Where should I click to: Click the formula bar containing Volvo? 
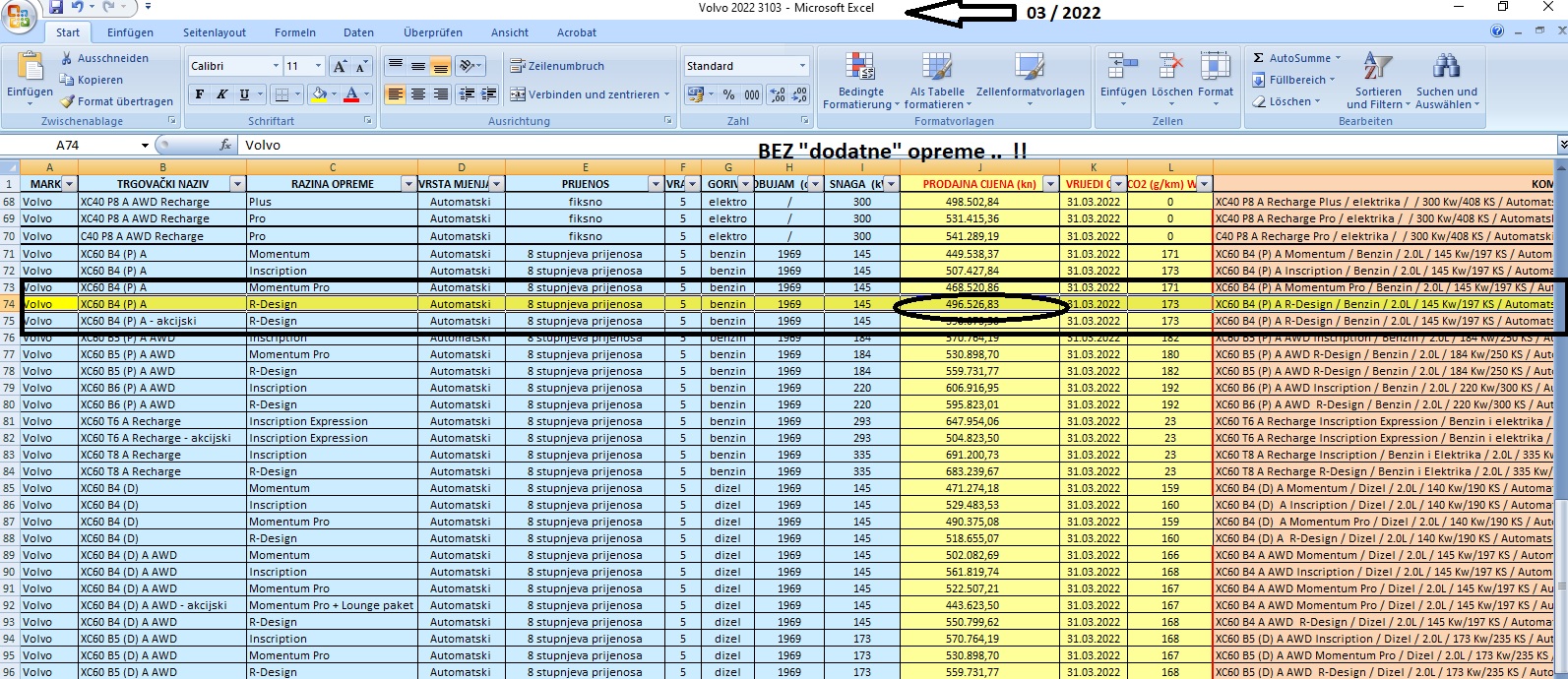(x=896, y=145)
